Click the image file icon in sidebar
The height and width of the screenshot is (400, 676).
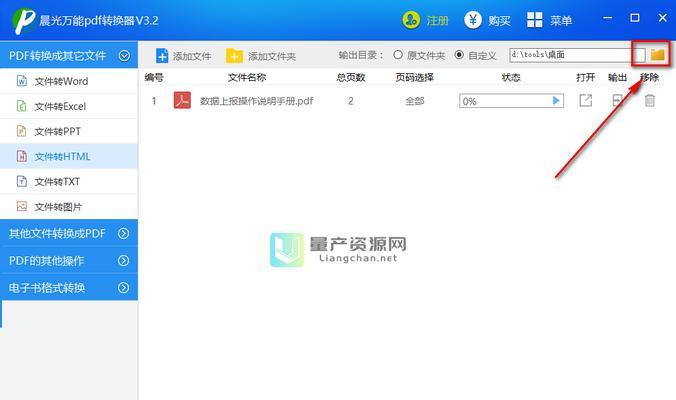coord(22,206)
